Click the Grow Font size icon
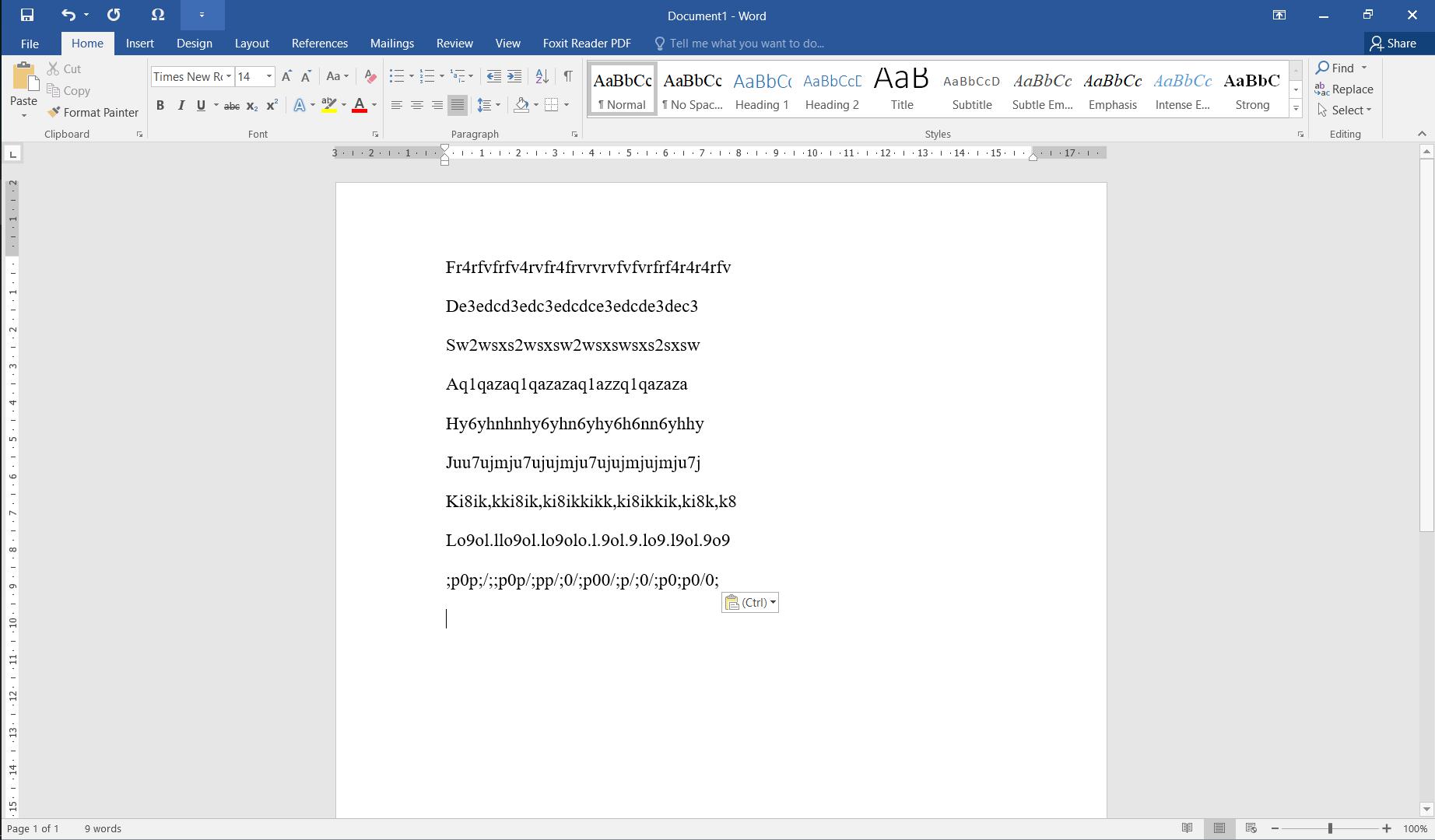This screenshot has height=840, width=1435. pyautogui.click(x=286, y=76)
